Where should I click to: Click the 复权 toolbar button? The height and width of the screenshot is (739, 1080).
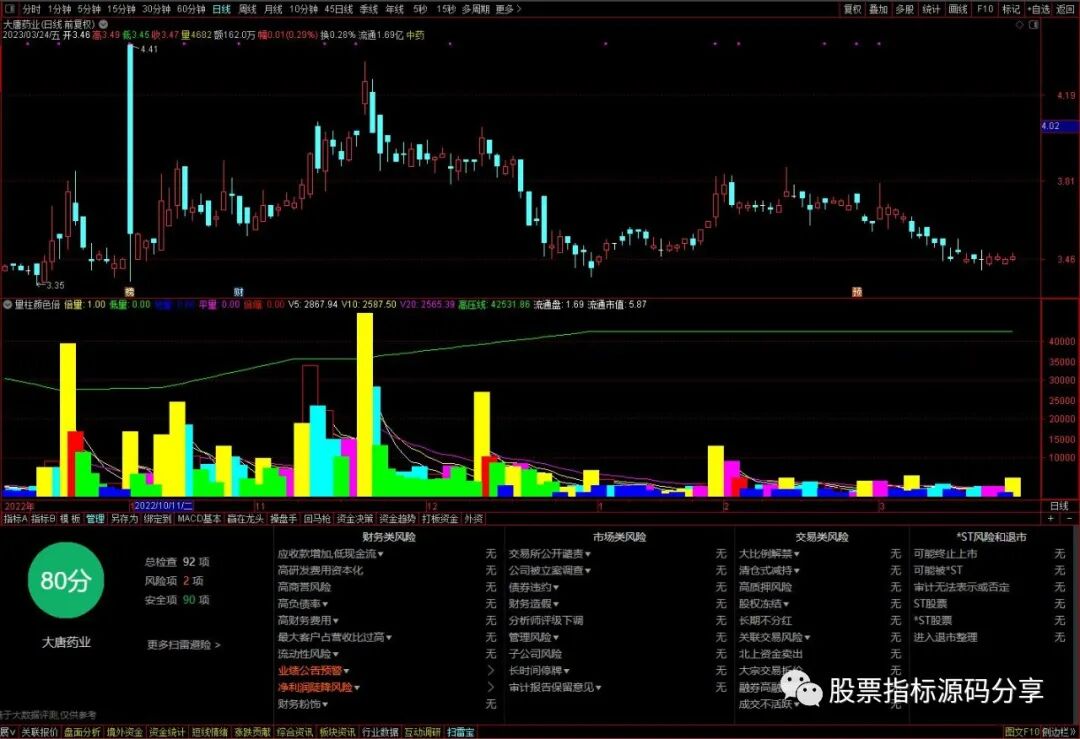pyautogui.click(x=853, y=9)
